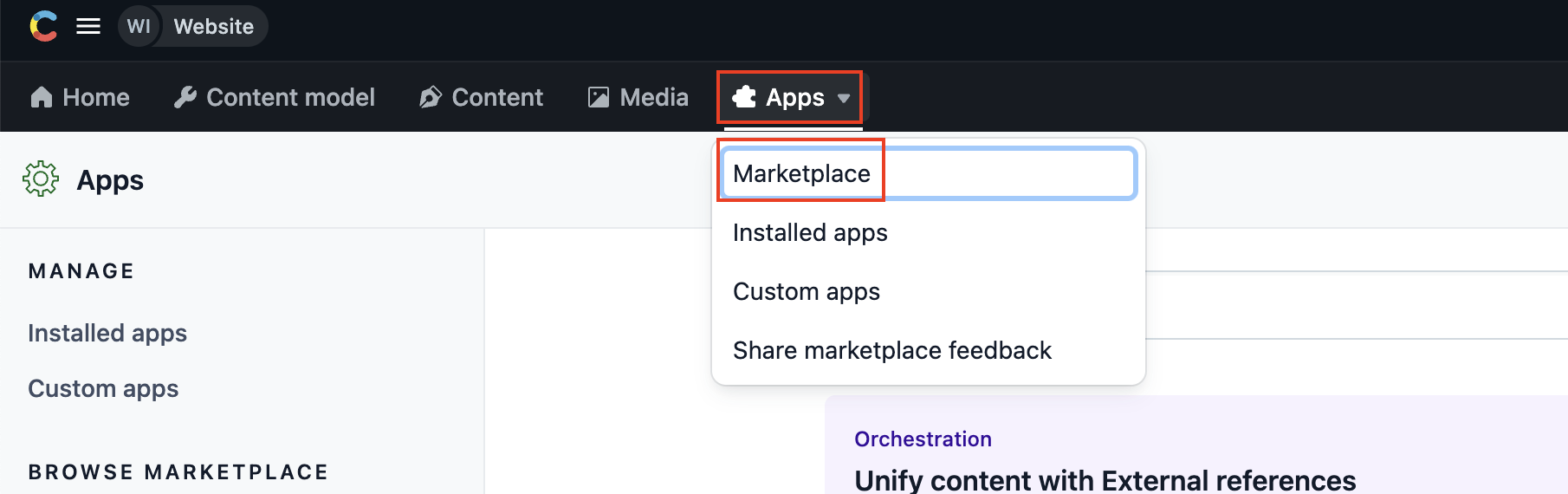The width and height of the screenshot is (1568, 494).
Task: Click the Apps puzzle piece icon
Action: 744,97
